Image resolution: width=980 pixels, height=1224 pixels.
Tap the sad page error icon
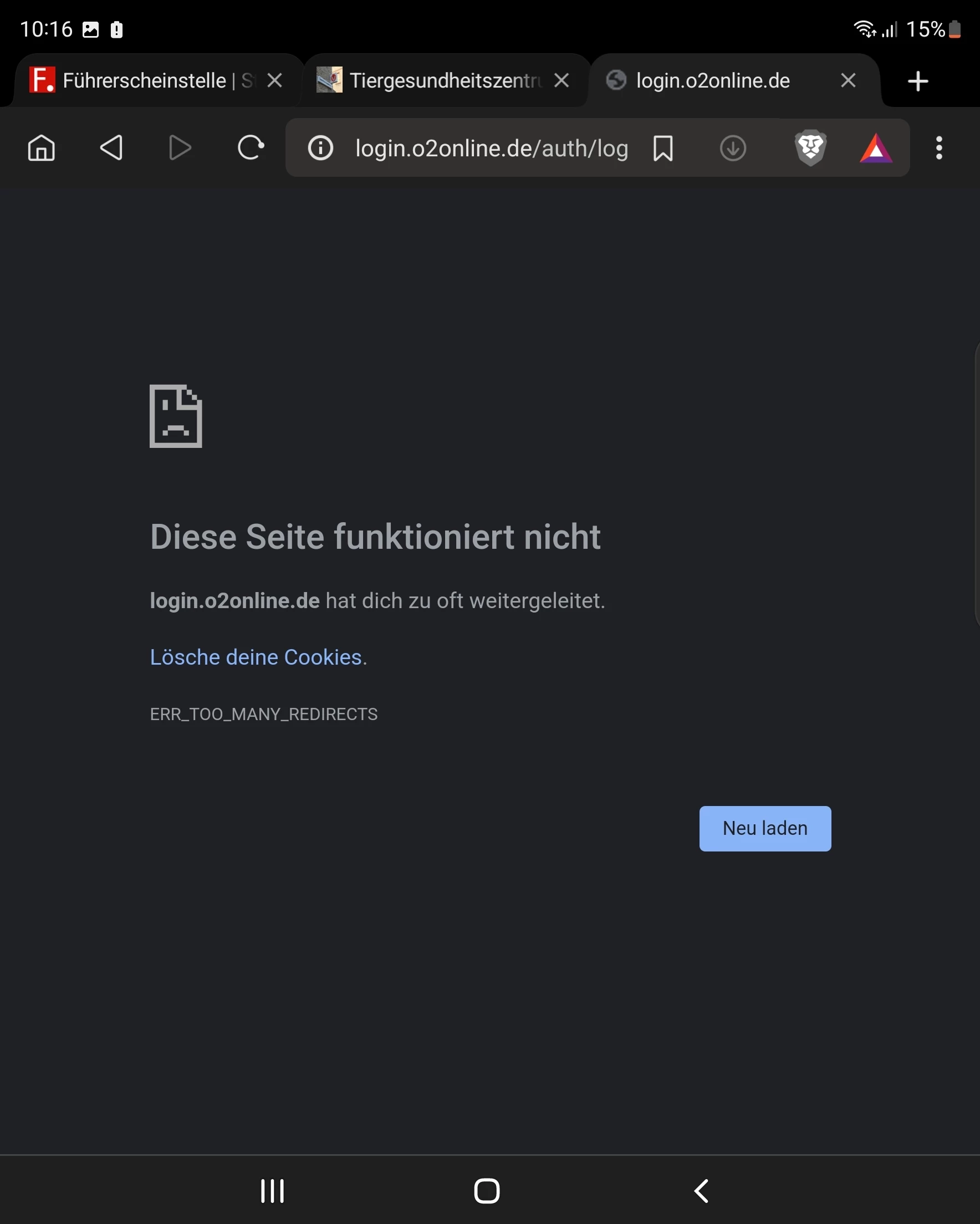pyautogui.click(x=176, y=416)
